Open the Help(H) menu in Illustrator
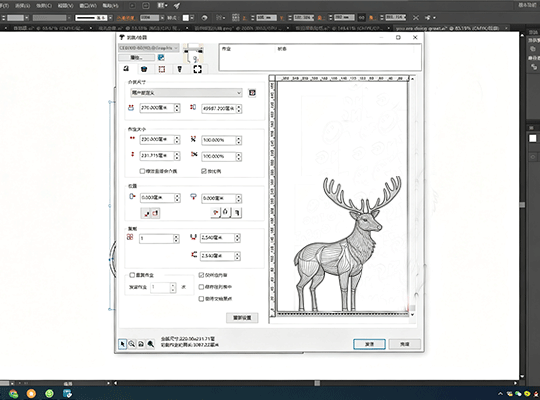The width and height of the screenshot is (540, 400). (x=110, y=6)
